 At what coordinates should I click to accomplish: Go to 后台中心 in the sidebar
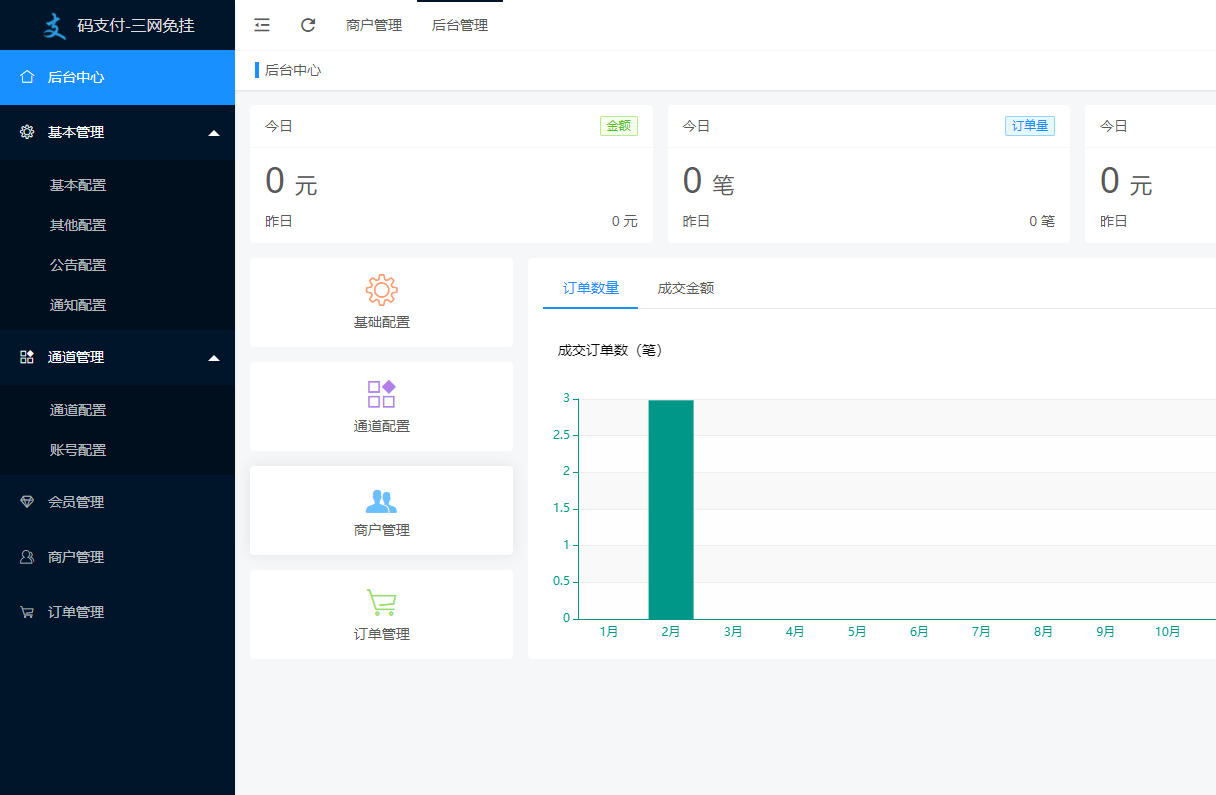[x=76, y=77]
